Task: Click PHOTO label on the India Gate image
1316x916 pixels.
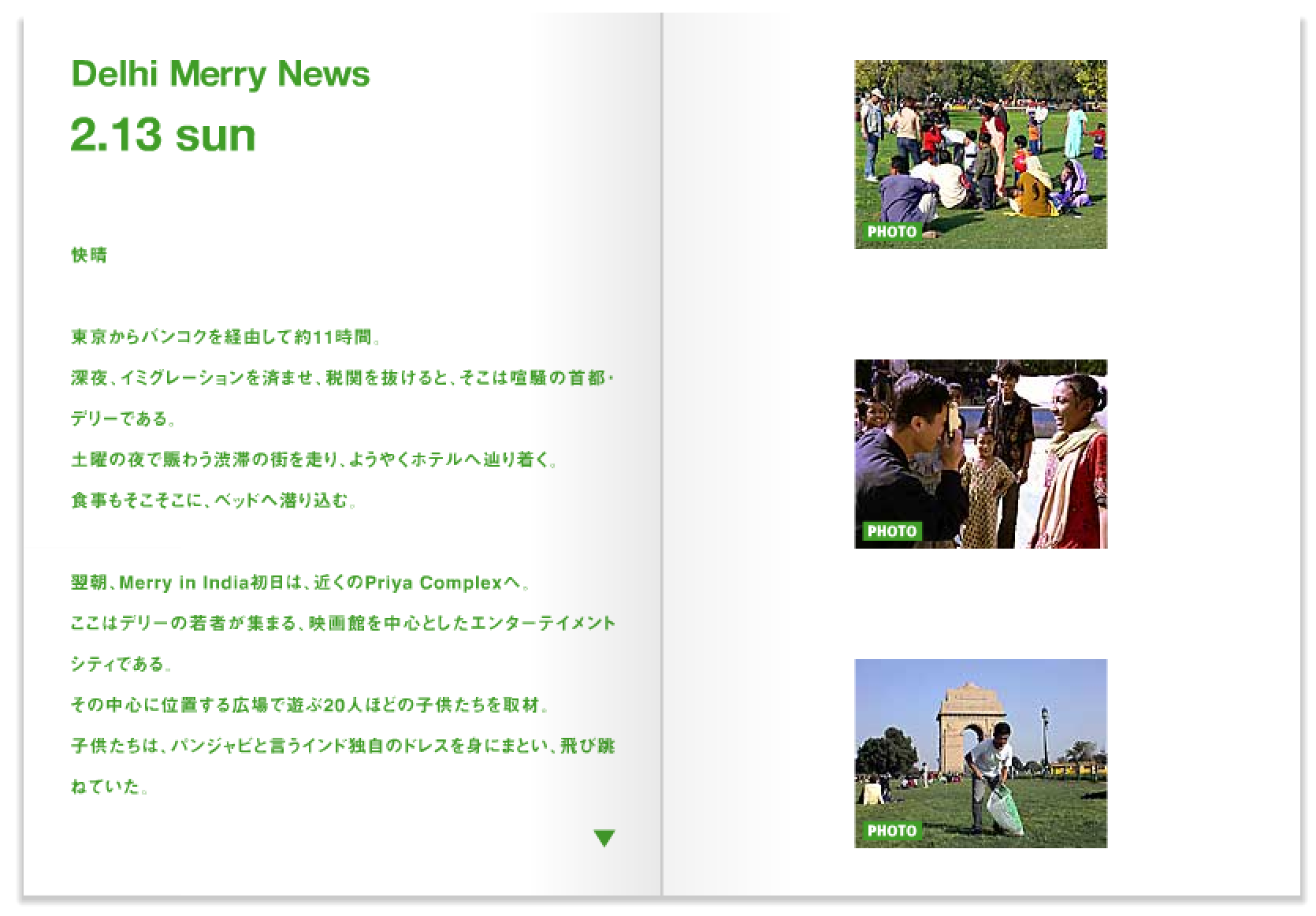Action: [x=891, y=831]
